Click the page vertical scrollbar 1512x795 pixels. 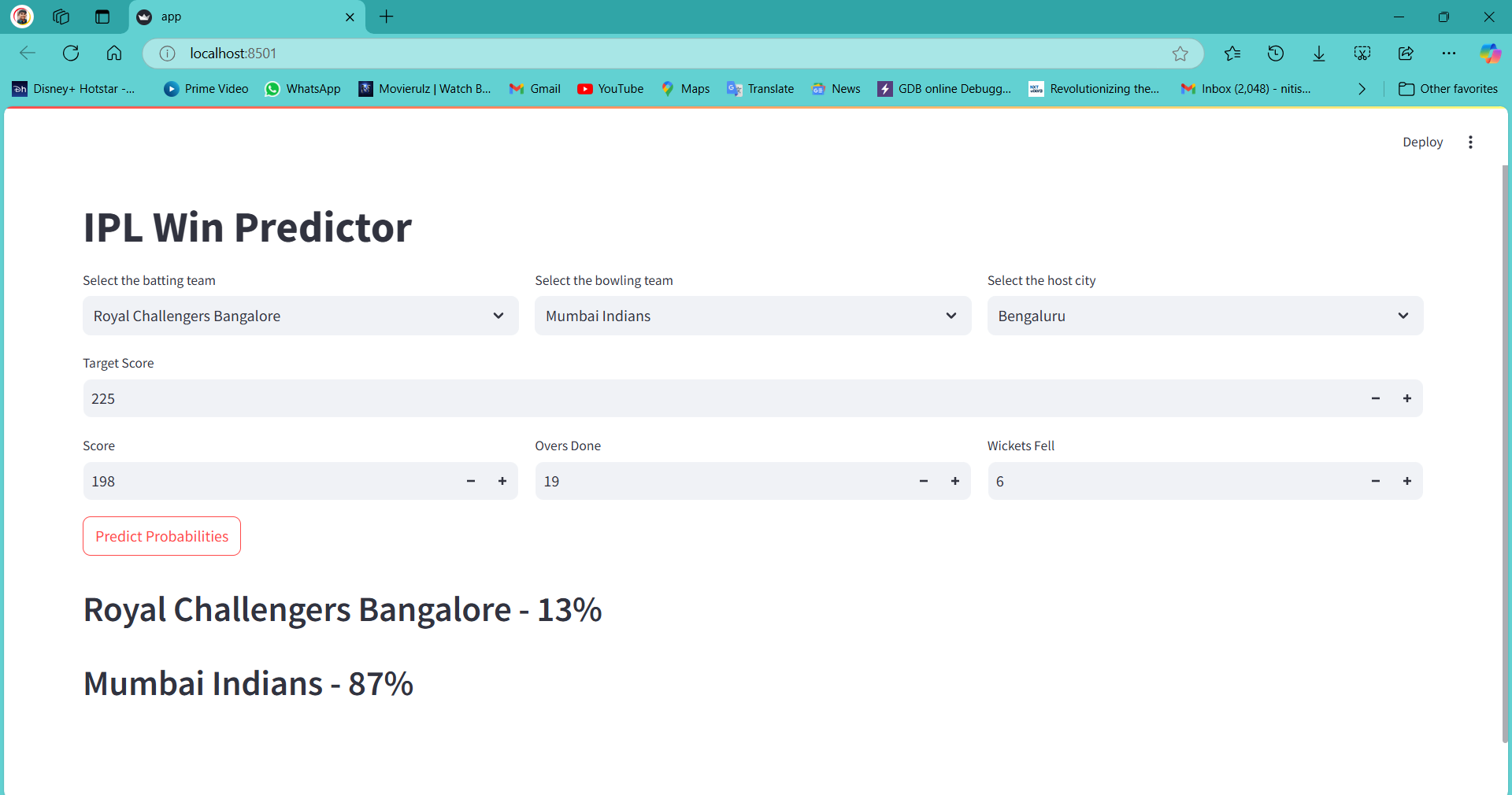click(x=1505, y=453)
